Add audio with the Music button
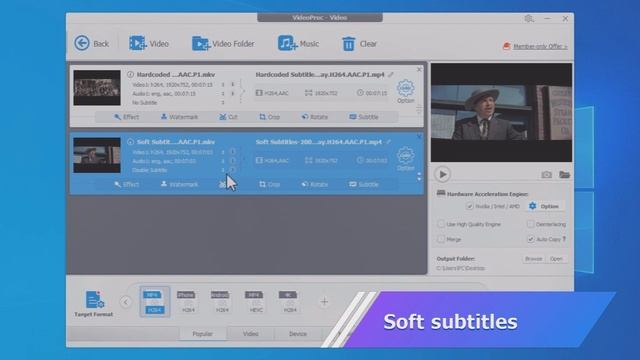This screenshot has width=640, height=360. point(298,43)
